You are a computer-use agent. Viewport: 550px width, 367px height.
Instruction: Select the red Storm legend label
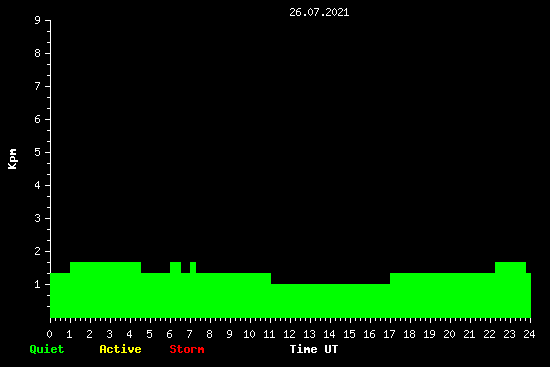pos(187,349)
